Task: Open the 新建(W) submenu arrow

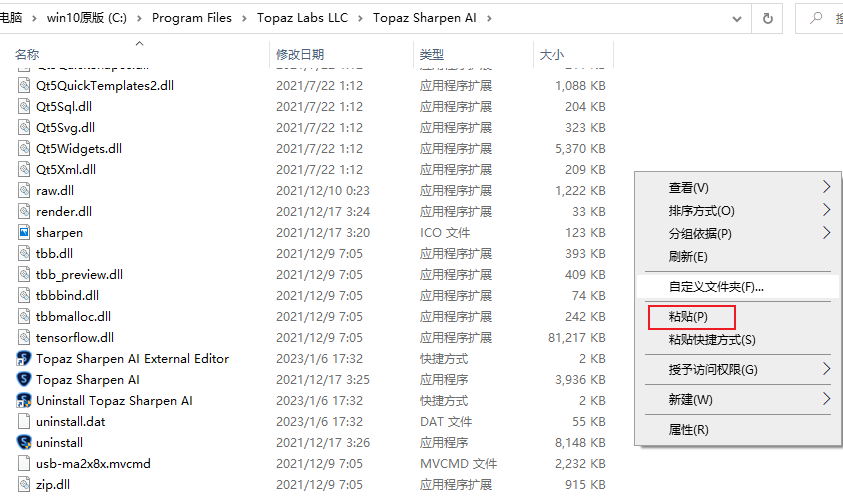Action: point(826,399)
